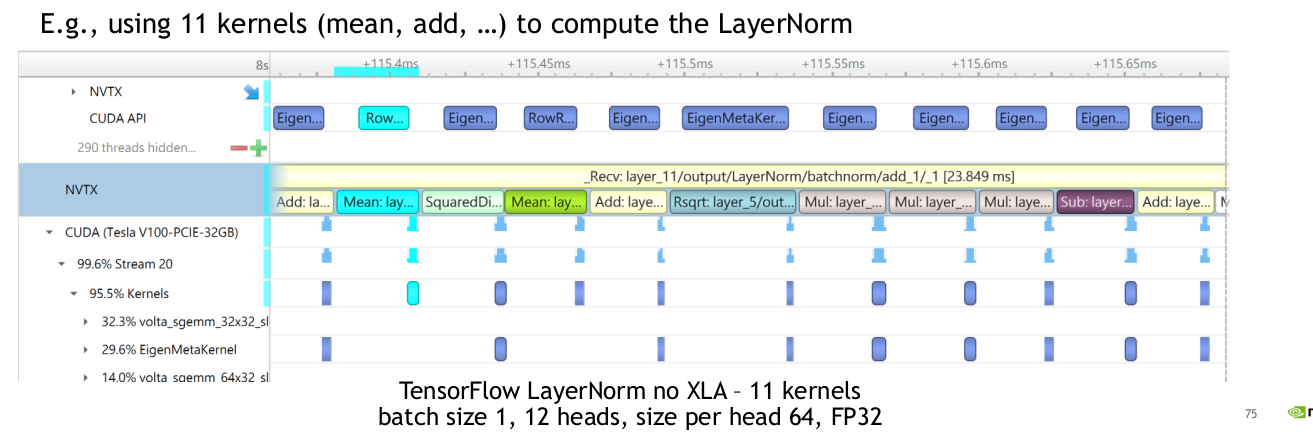Collapse the CUDA (Tesla V100-PCIE-32GB) row
Viewport: 1313px width, 438px height.
coord(49,233)
